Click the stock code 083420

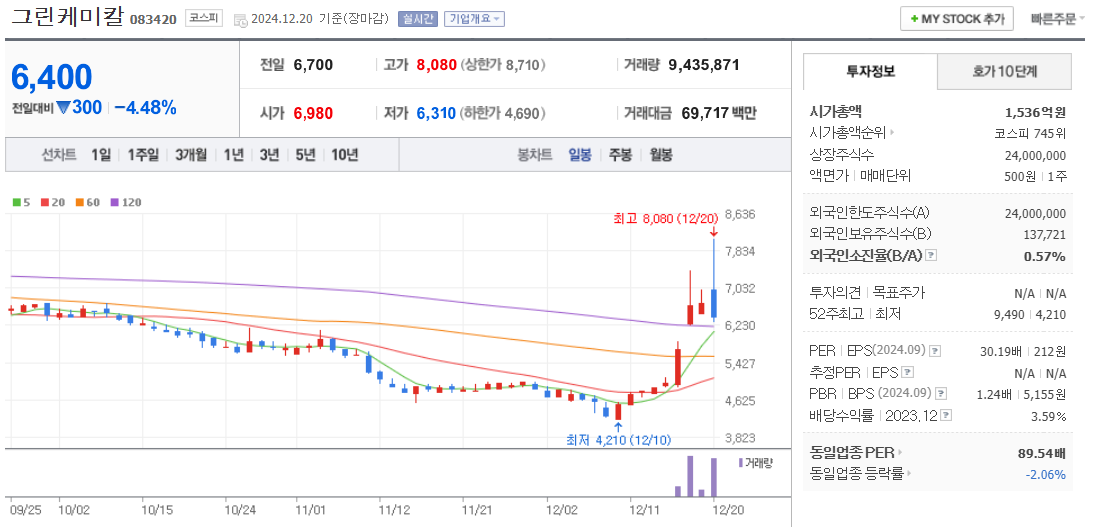click(153, 20)
